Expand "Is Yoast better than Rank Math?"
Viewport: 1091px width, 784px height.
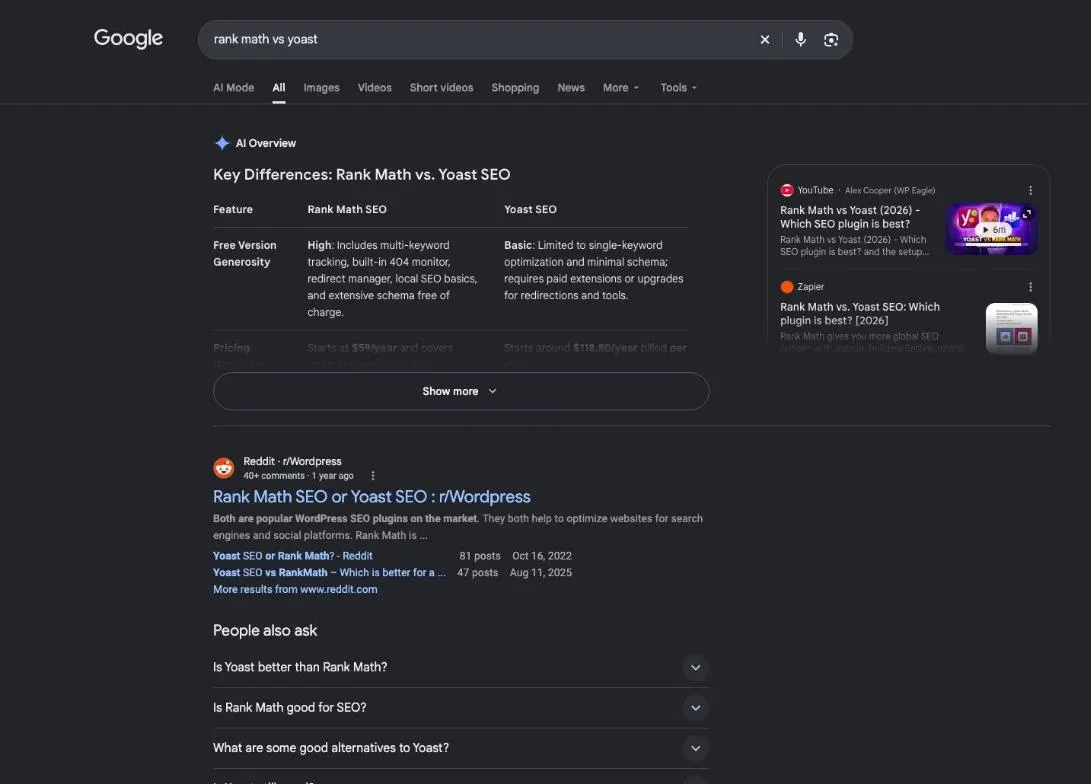coord(461,667)
